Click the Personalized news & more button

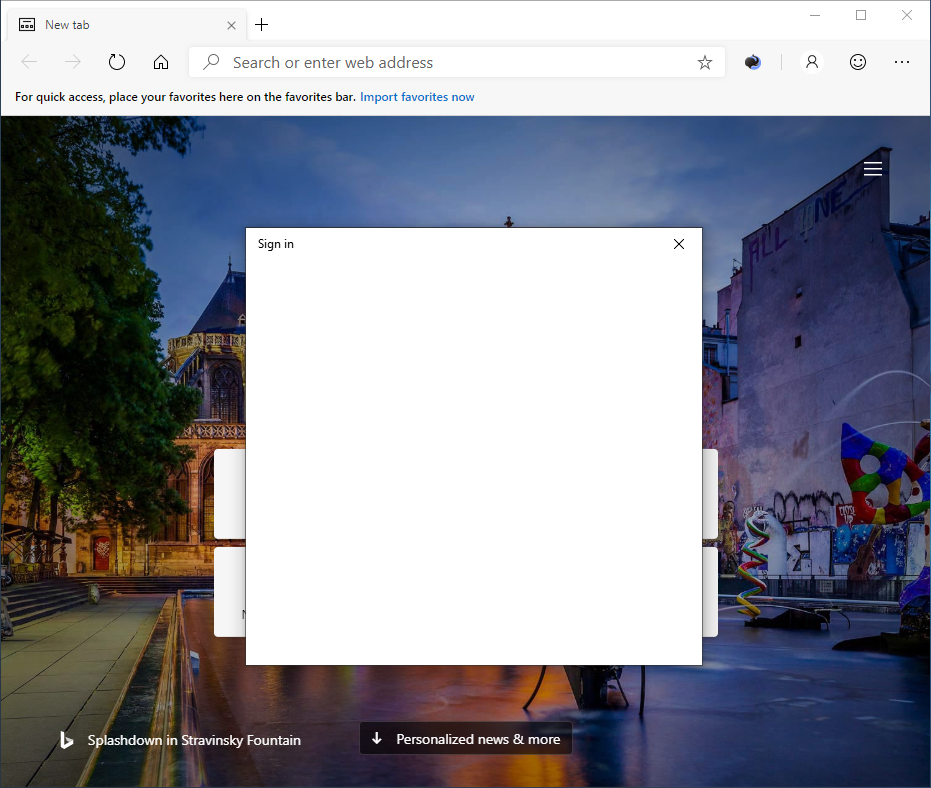[x=465, y=738]
